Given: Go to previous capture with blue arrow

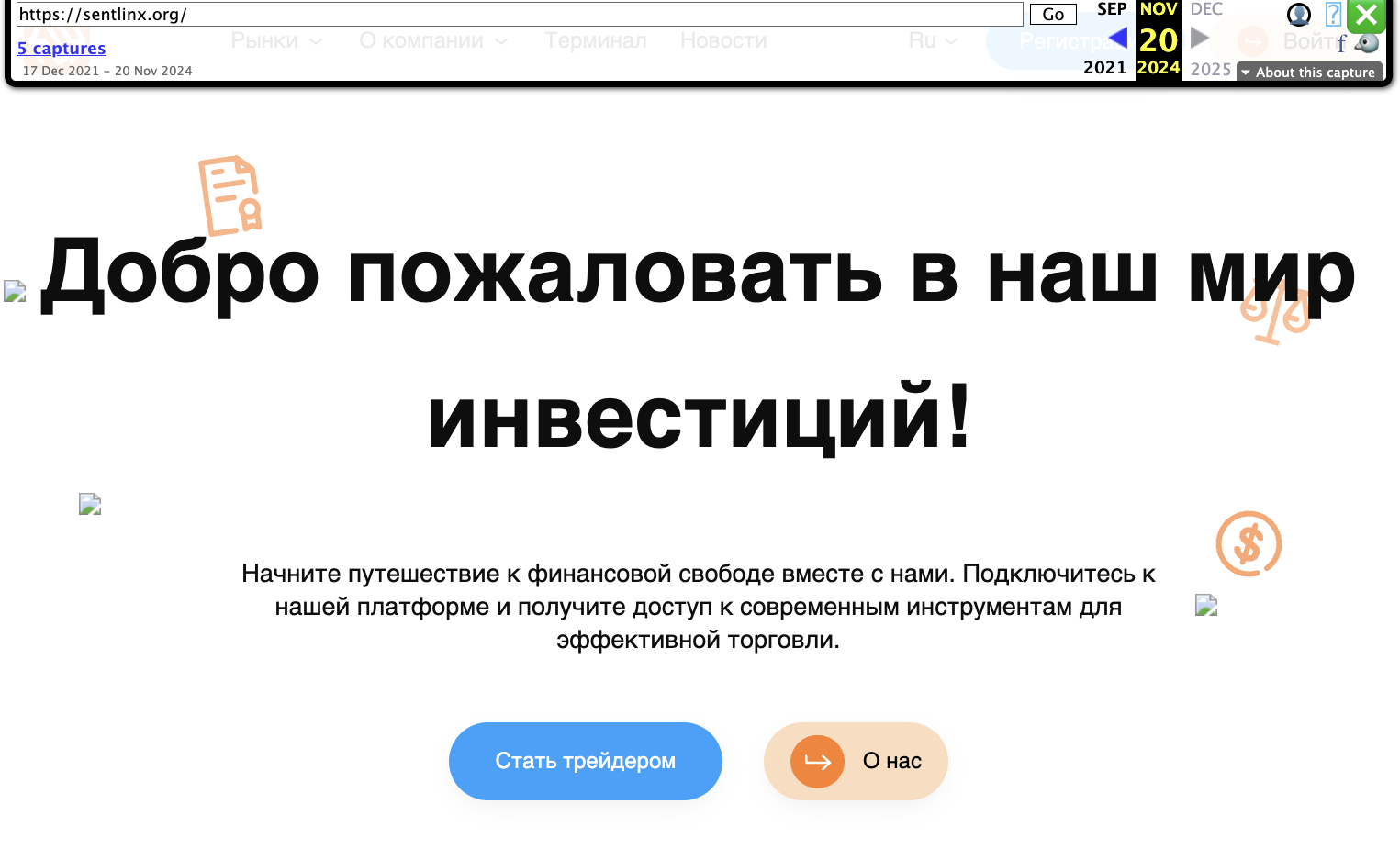Looking at the screenshot, I should point(1117,38).
